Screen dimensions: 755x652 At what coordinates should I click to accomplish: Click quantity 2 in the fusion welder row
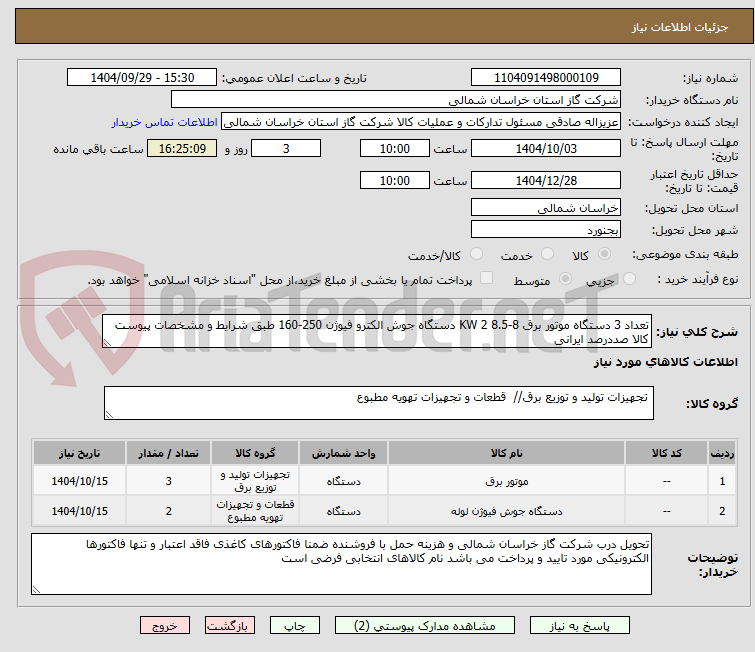(169, 511)
